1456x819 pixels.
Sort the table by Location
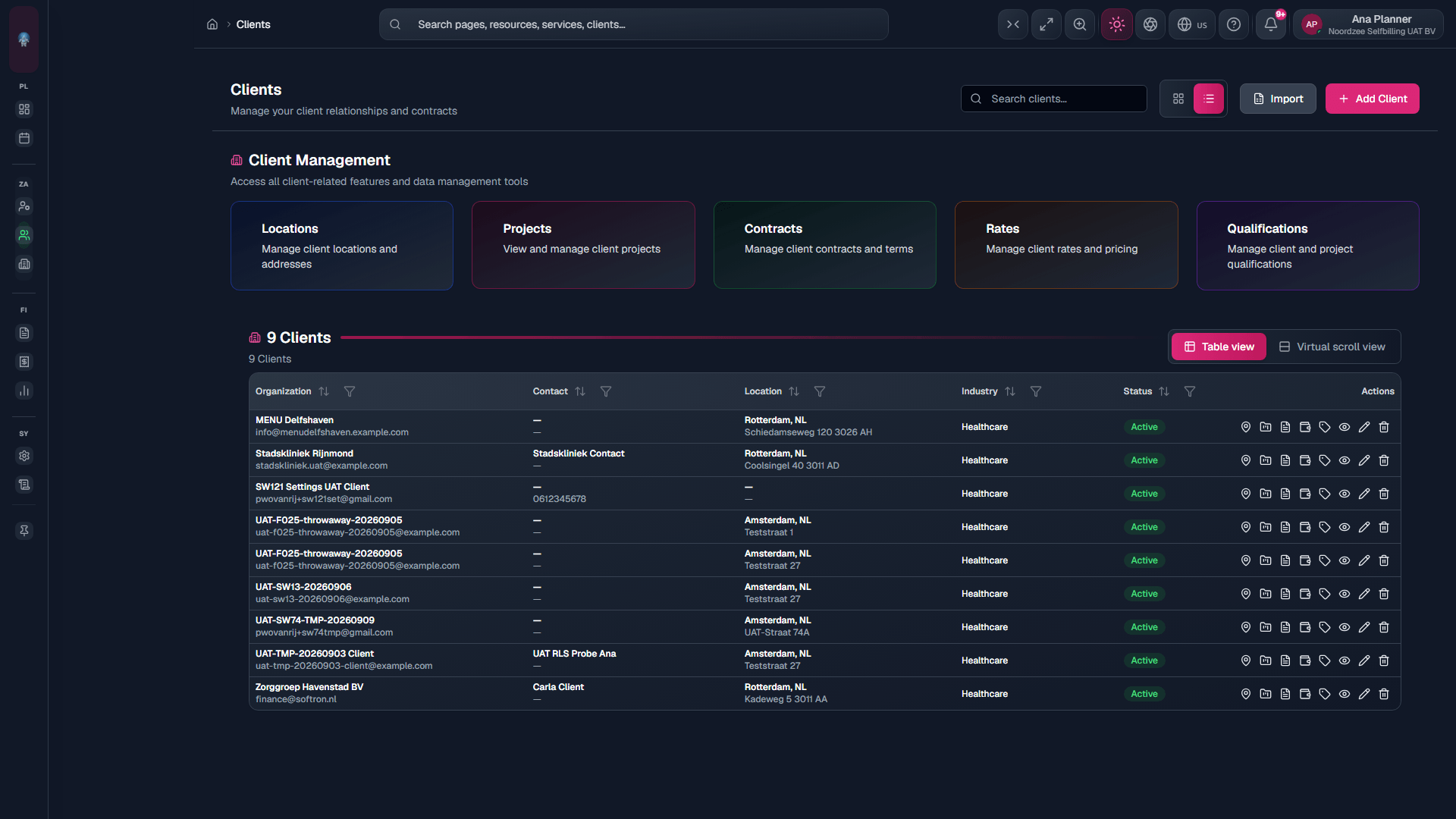pos(794,391)
